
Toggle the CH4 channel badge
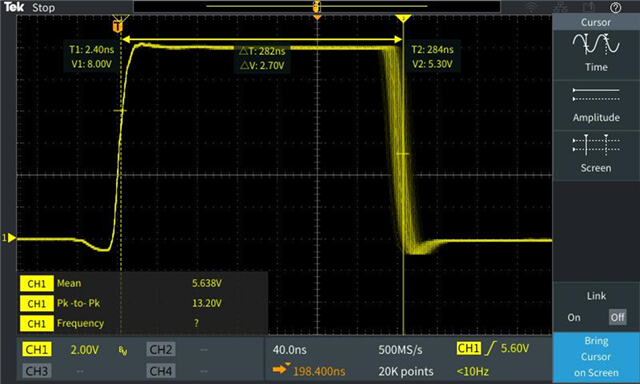(x=160, y=371)
